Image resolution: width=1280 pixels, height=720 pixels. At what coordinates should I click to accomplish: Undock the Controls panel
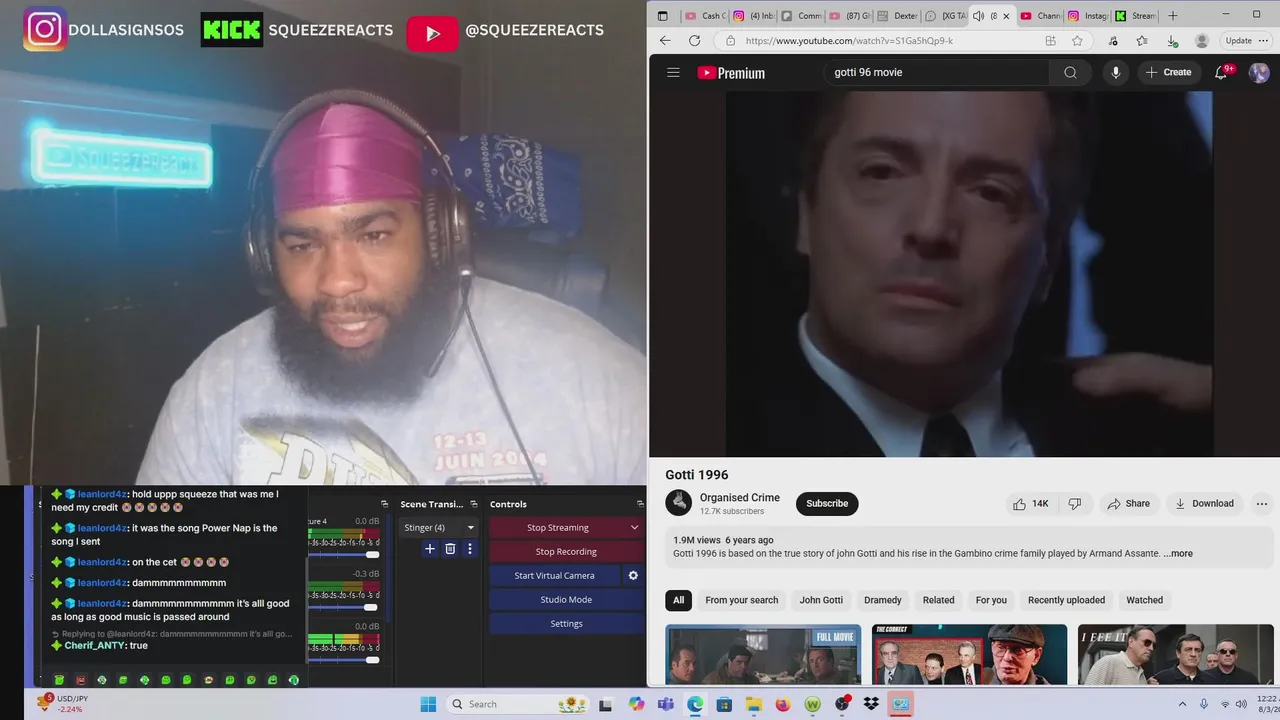click(640, 504)
